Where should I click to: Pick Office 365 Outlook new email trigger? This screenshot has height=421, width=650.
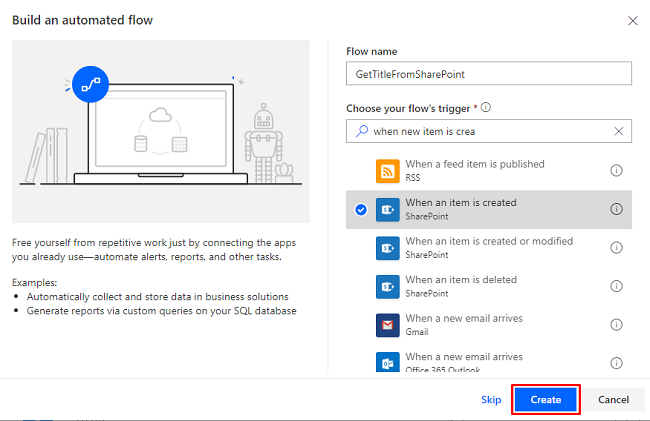click(x=463, y=363)
